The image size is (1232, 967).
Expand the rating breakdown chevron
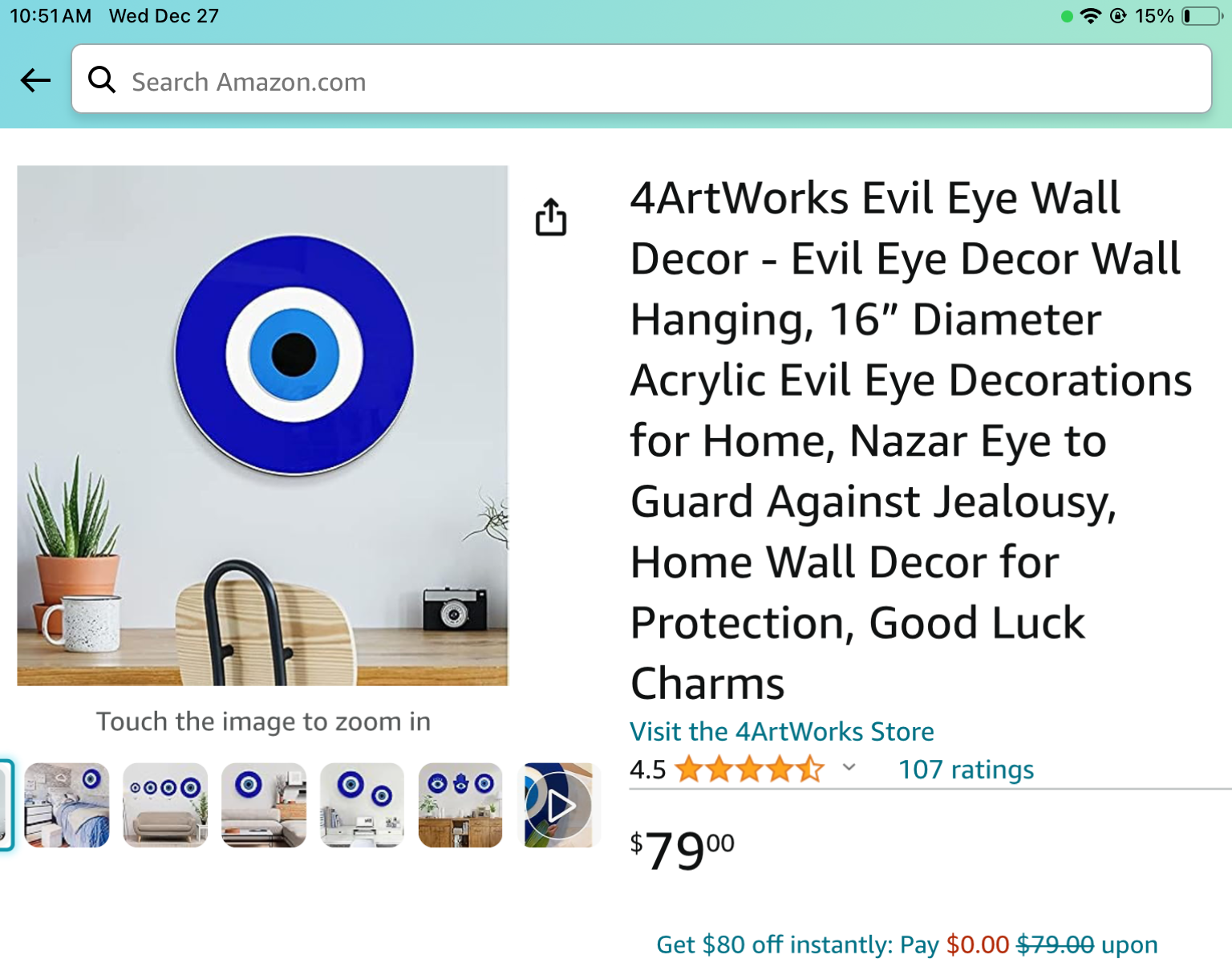click(849, 767)
